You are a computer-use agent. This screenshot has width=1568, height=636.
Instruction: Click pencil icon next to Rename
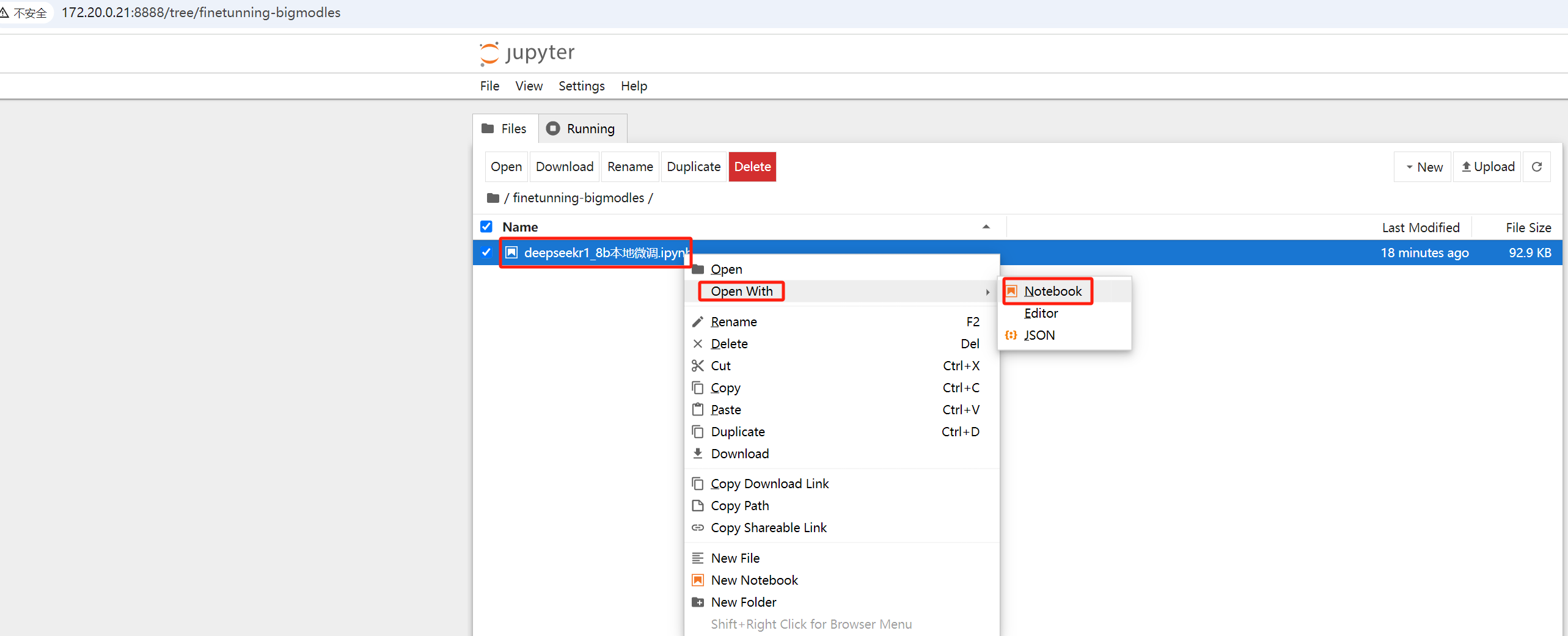tap(697, 322)
